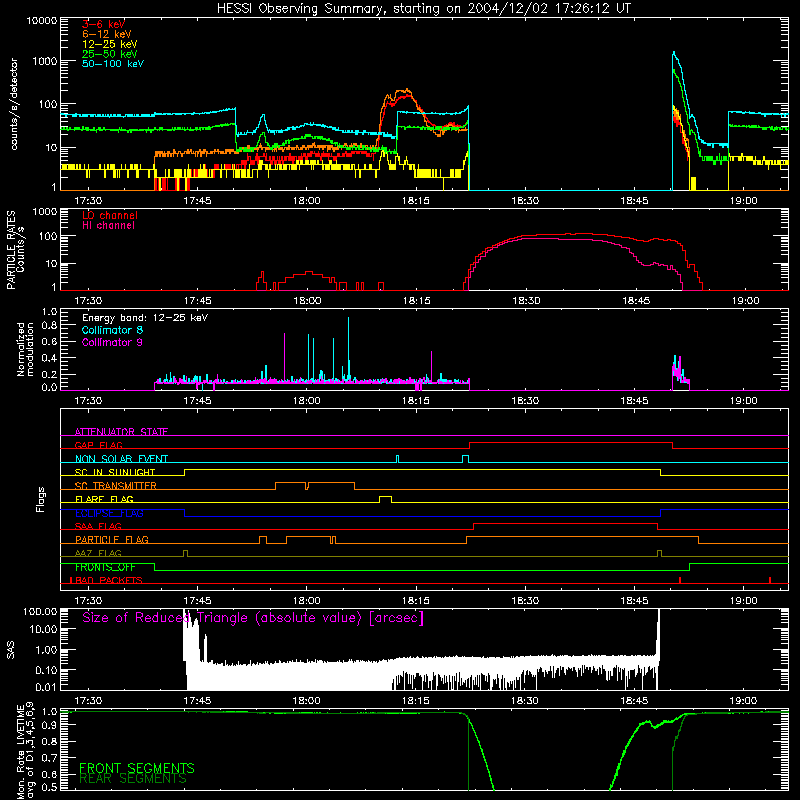The width and height of the screenshot is (800, 800).
Task: Click the raised GAP FLAG interval segment
Action: [x=571, y=443]
